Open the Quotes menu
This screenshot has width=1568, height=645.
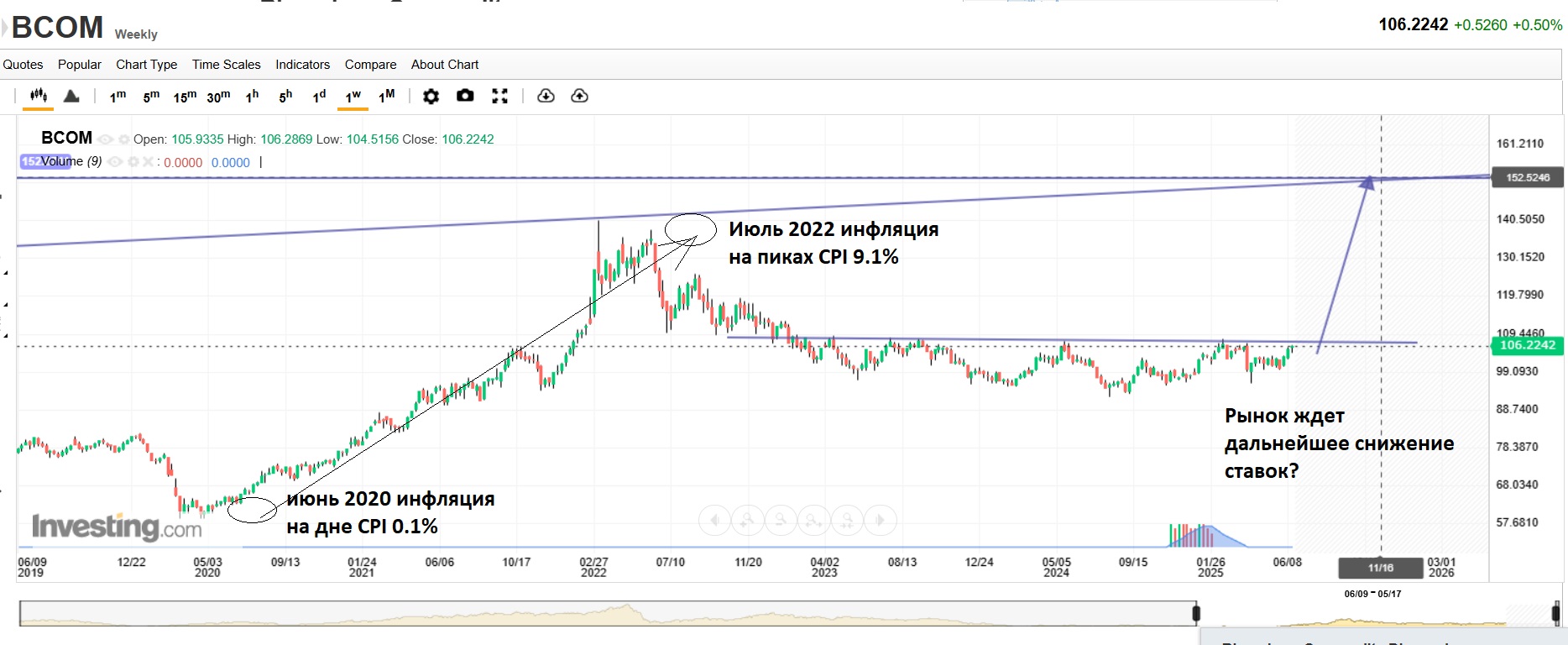23,65
